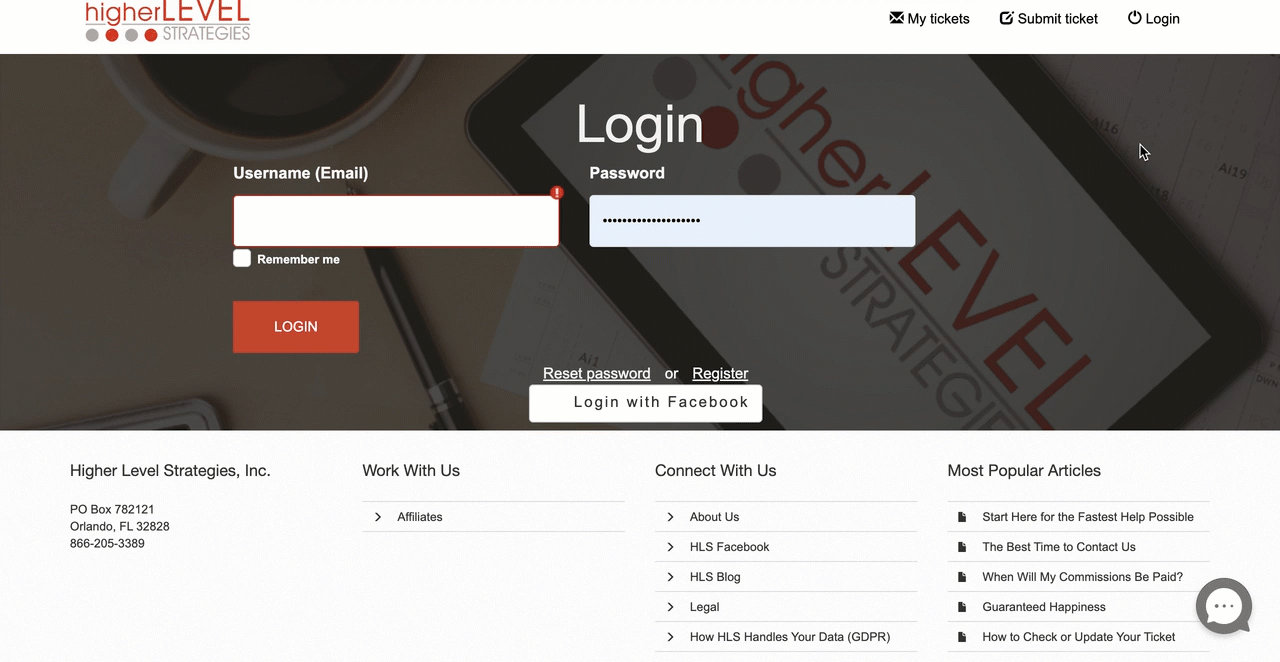Screen dimensions: 1280x662
Task: Click the red error icon on Username field
Action: click(x=557, y=192)
